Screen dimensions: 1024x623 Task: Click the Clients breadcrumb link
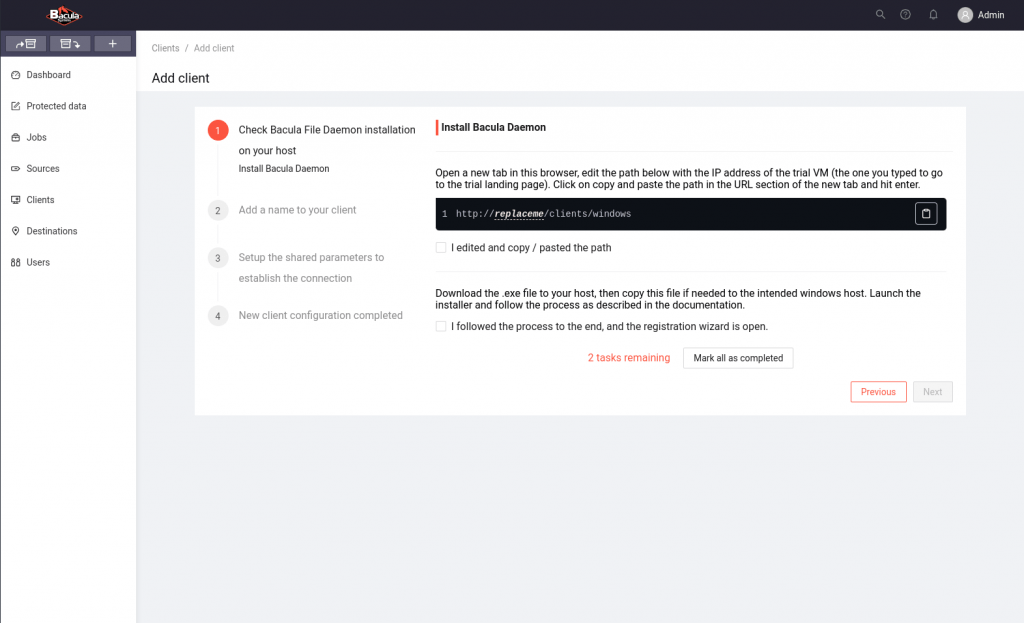click(x=165, y=48)
